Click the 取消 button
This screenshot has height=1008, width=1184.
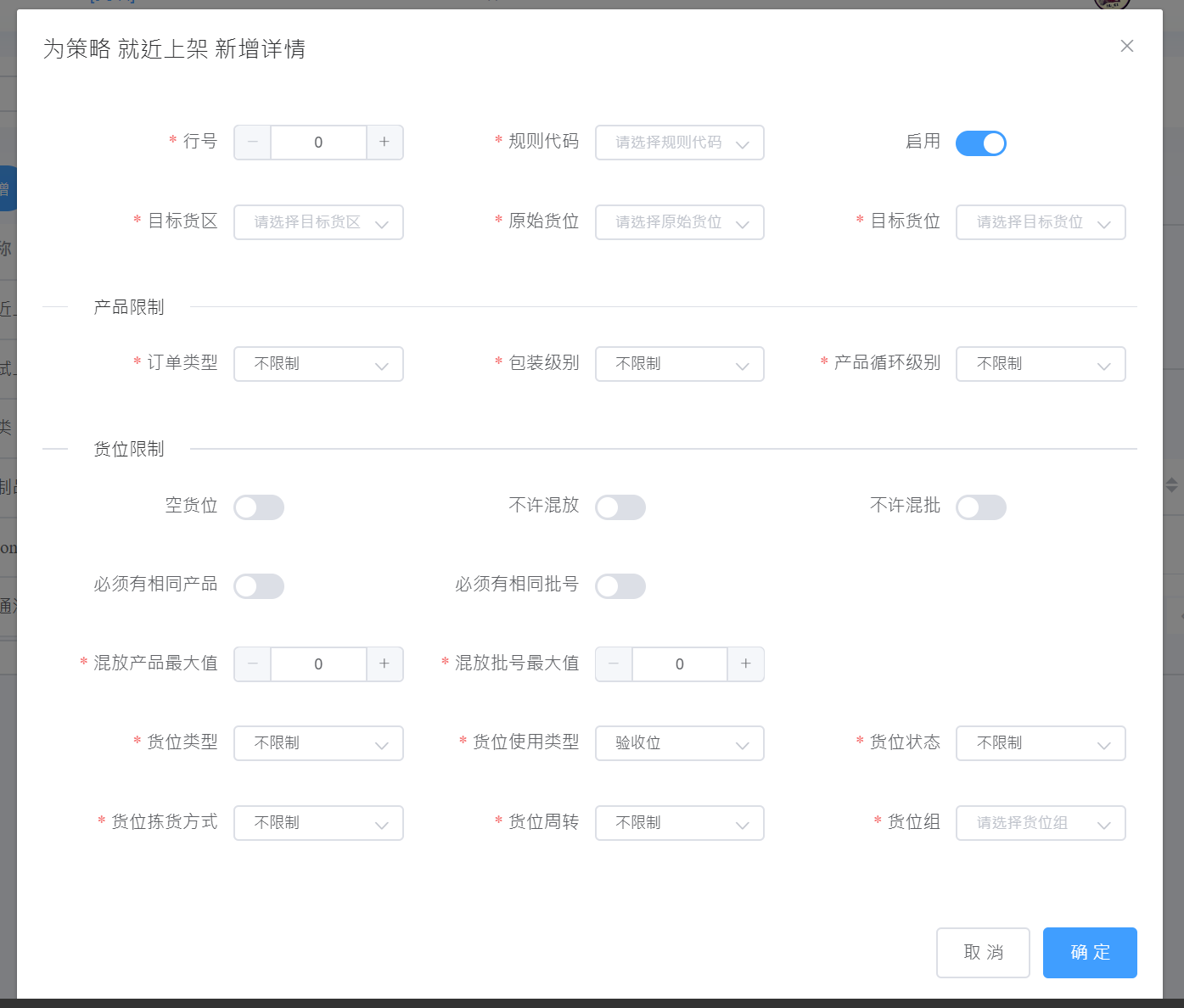point(983,953)
